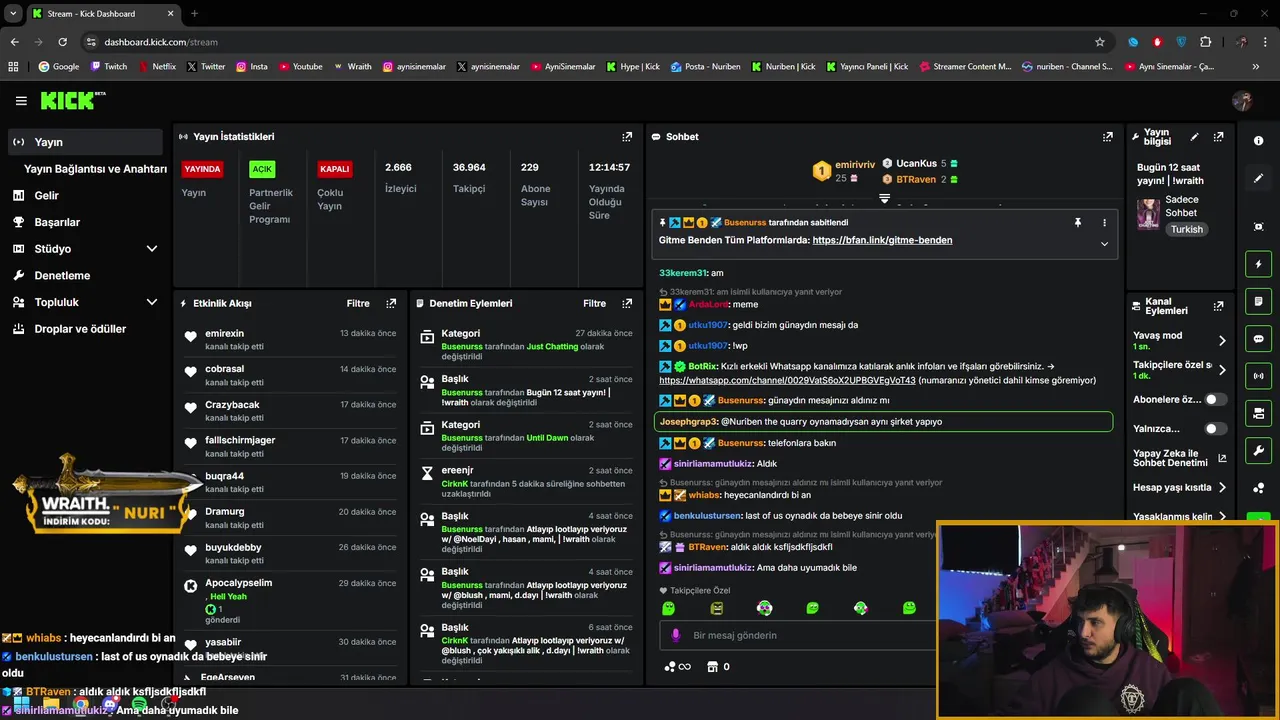Viewport: 1280px width, 720px height.
Task: Open the bfan.link/gitme-benden pinned link
Action: [x=882, y=240]
